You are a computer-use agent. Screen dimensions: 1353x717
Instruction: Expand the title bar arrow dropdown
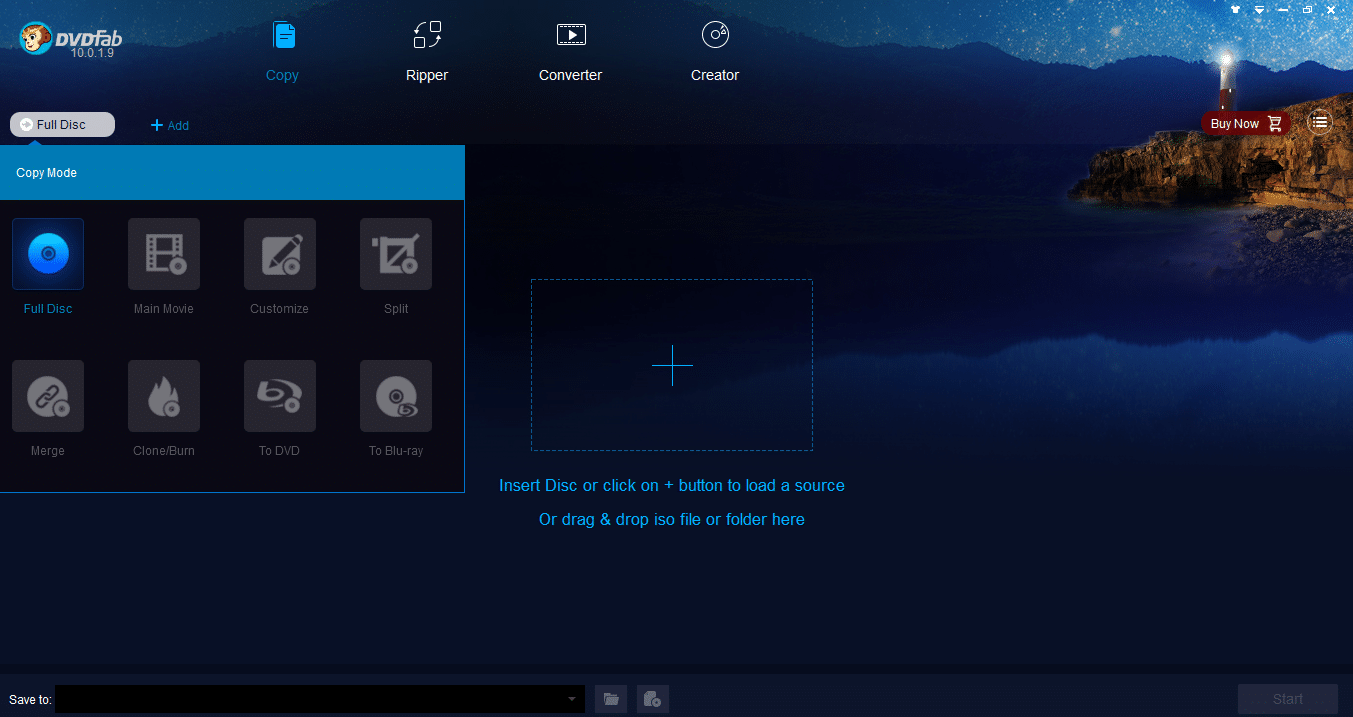(1258, 10)
